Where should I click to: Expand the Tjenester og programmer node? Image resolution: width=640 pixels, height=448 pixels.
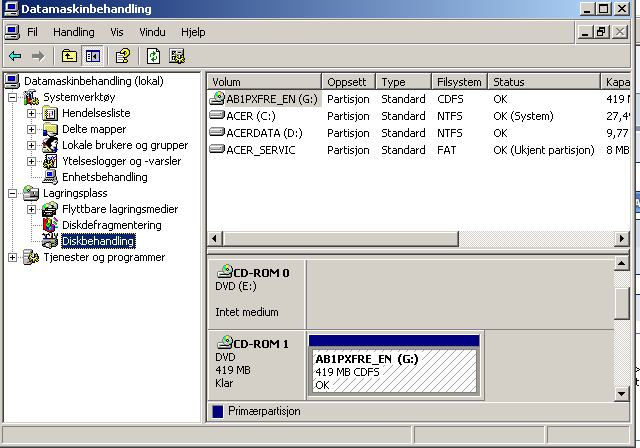coord(12,257)
